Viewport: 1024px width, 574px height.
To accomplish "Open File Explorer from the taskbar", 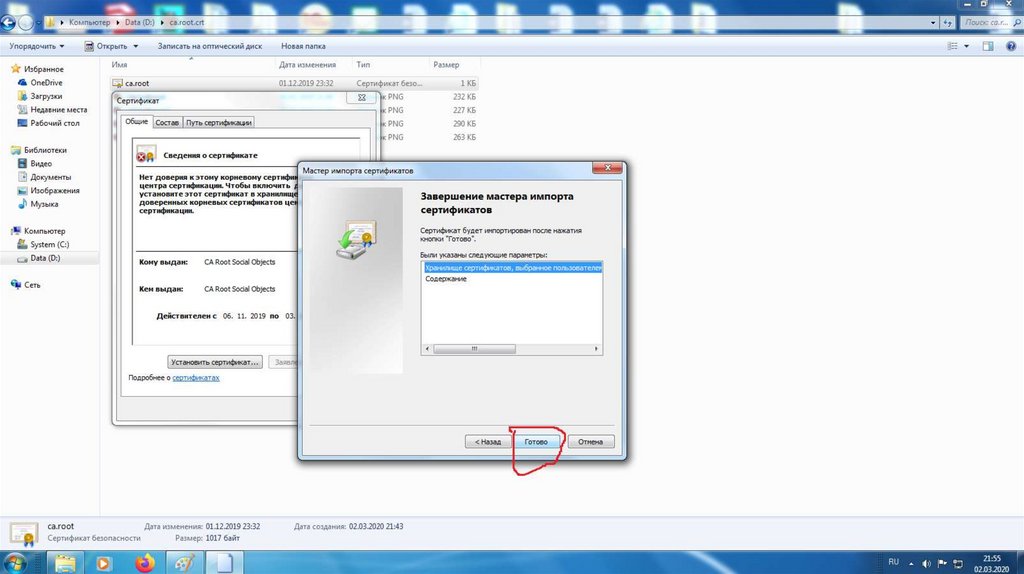I will (65, 562).
